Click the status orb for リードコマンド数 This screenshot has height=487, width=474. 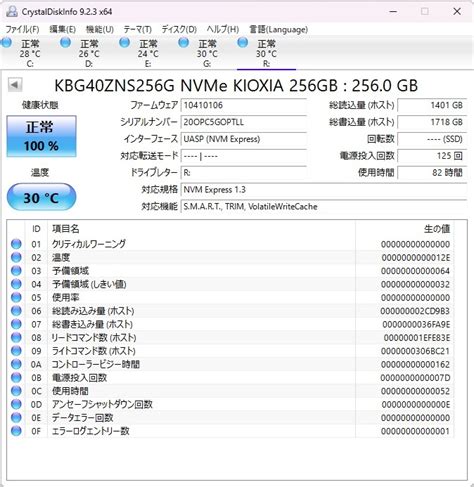pos(16,337)
